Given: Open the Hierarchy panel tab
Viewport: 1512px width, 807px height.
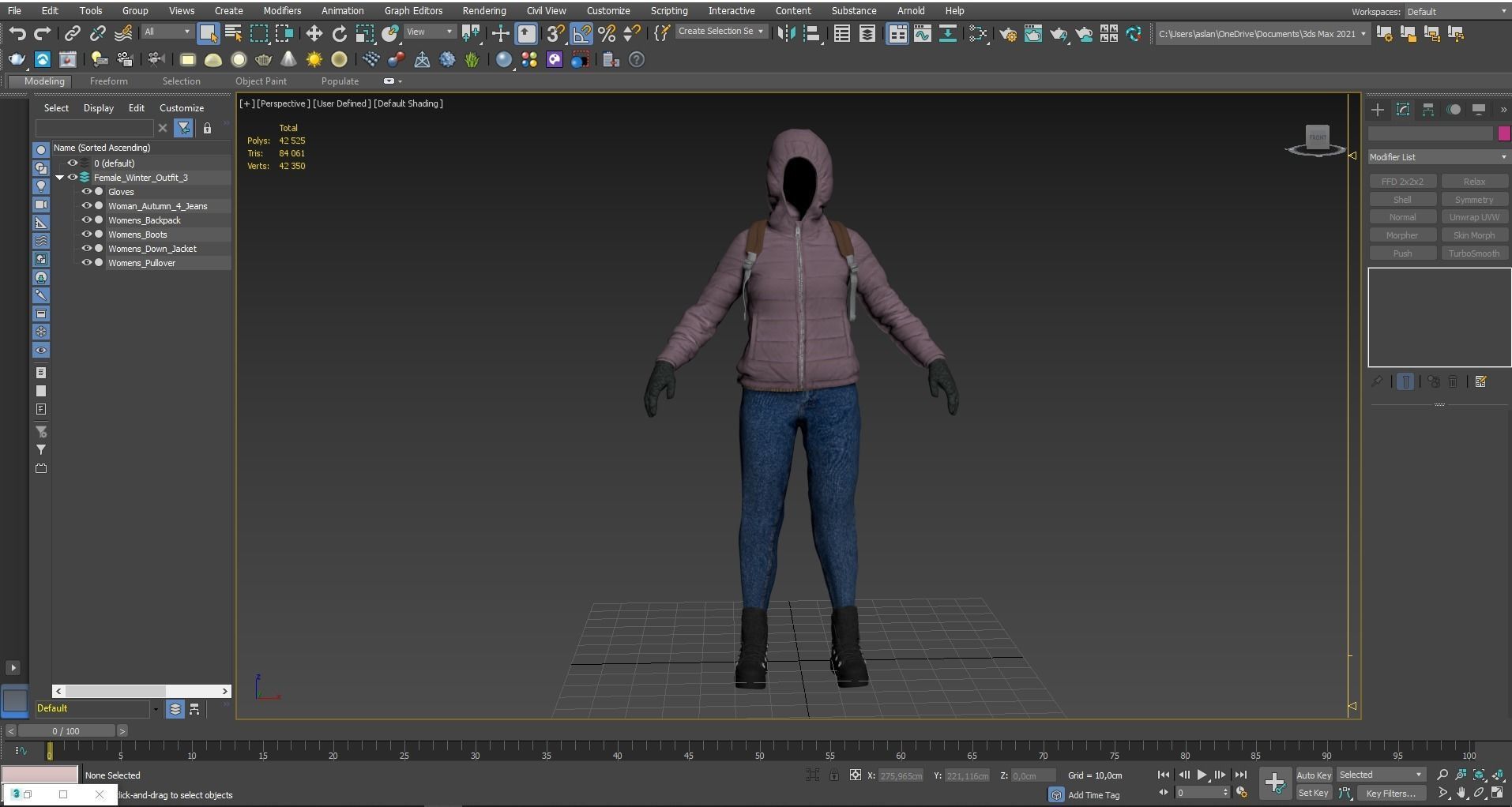Looking at the screenshot, I should point(1428,110).
